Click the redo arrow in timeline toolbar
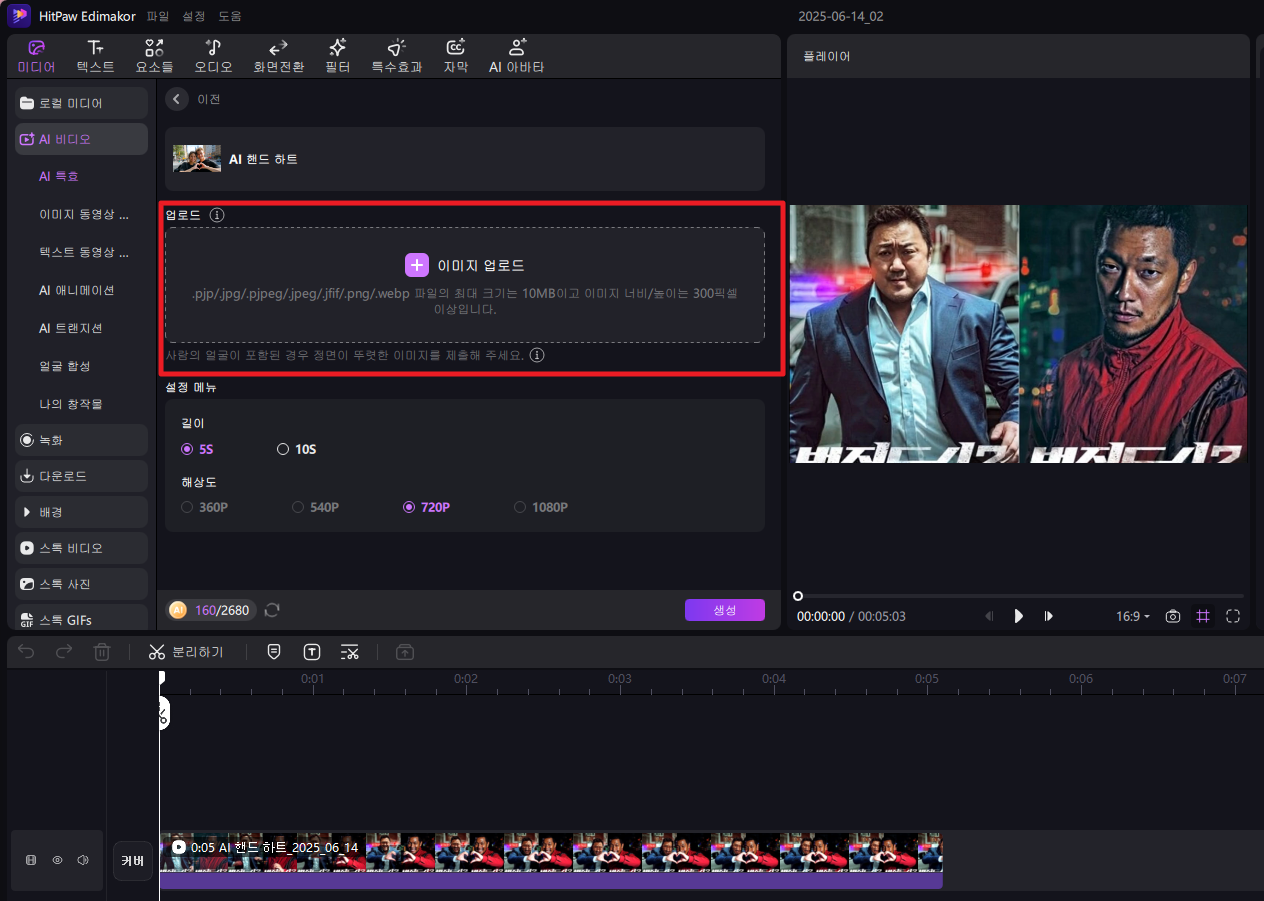The image size is (1264, 901). (64, 652)
